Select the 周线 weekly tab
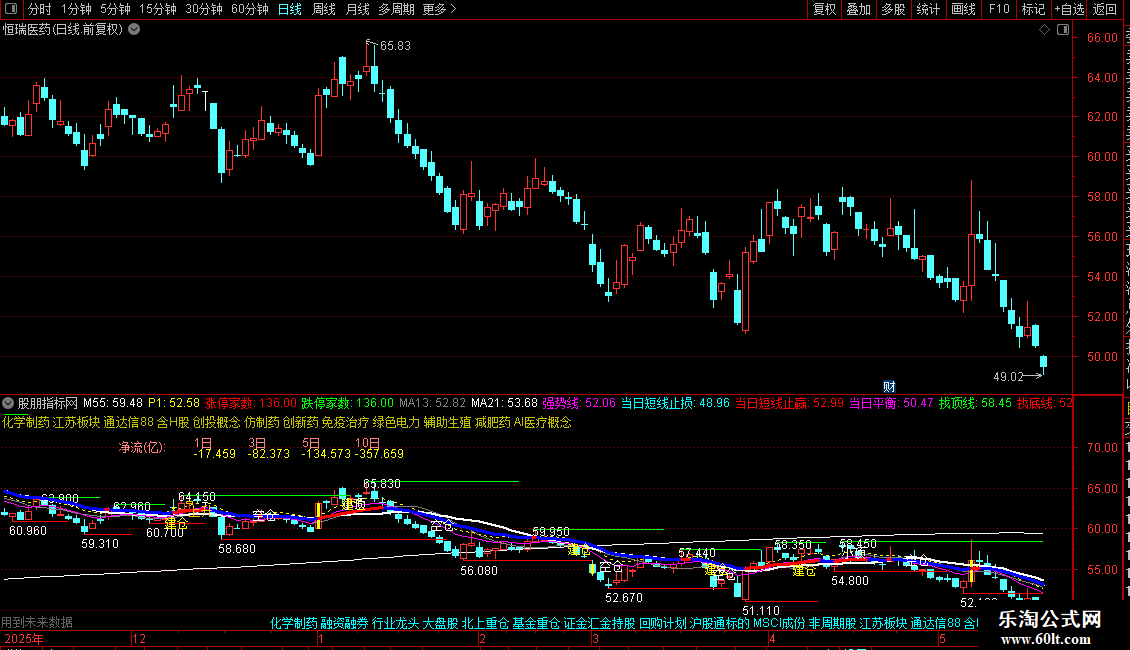 pyautogui.click(x=324, y=9)
